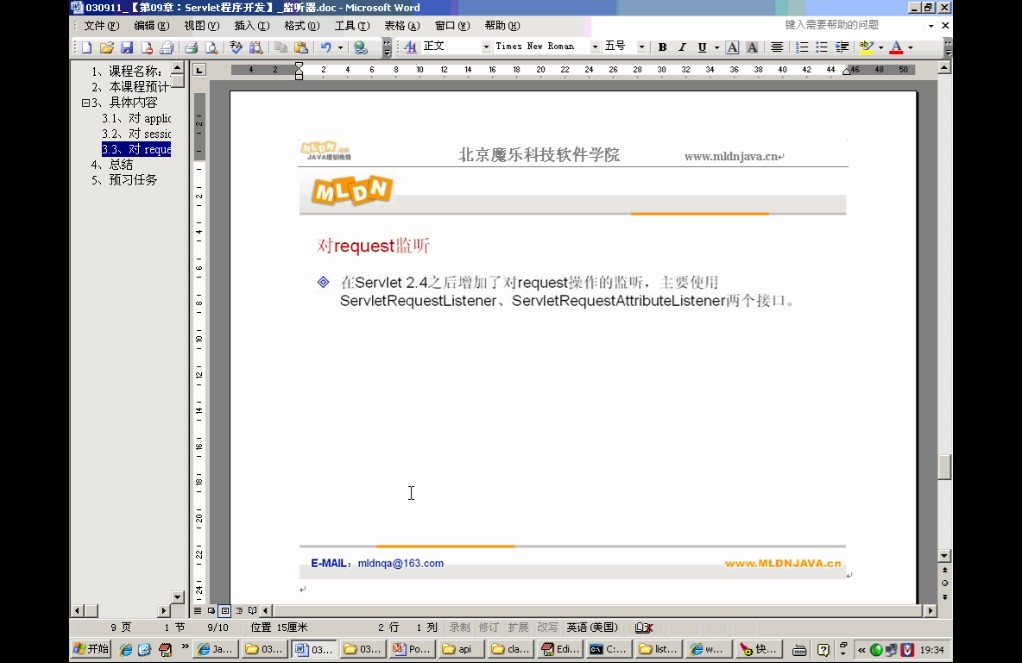Image resolution: width=1022 pixels, height=663 pixels.
Task: Run the spelling and grammar check
Action: 235,47
